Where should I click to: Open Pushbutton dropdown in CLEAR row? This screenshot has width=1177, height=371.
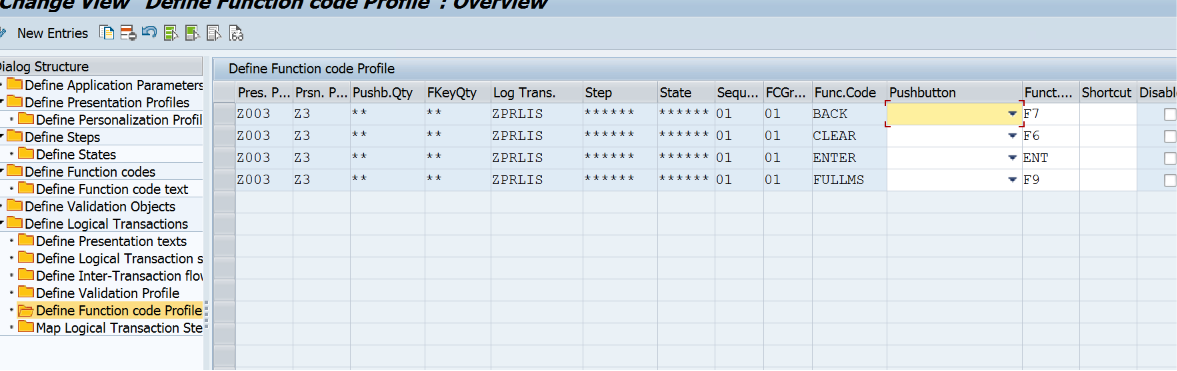pos(1013,137)
